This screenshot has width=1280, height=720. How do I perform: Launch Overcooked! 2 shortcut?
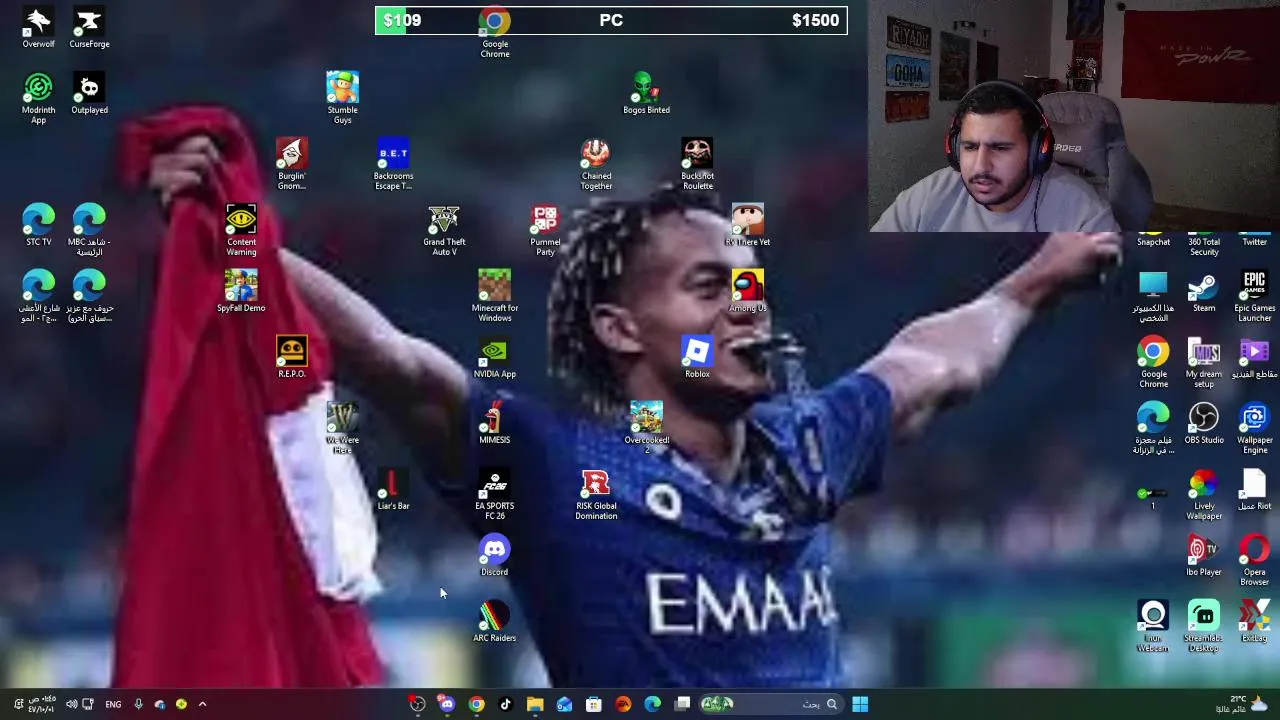(x=646, y=429)
